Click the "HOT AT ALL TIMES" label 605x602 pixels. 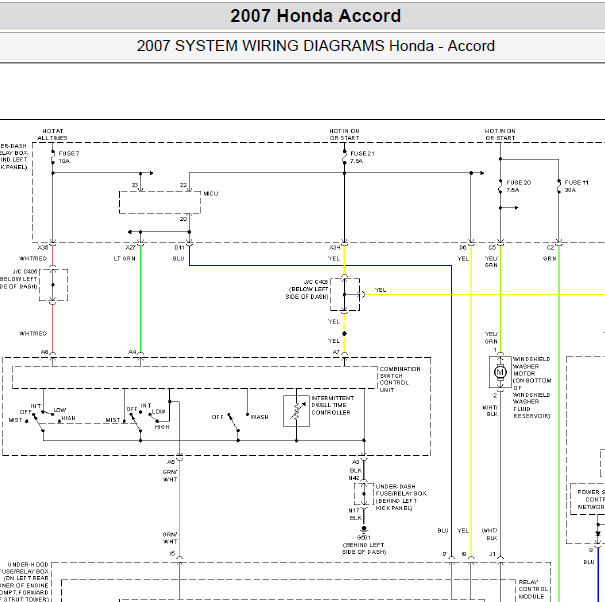pos(52,134)
